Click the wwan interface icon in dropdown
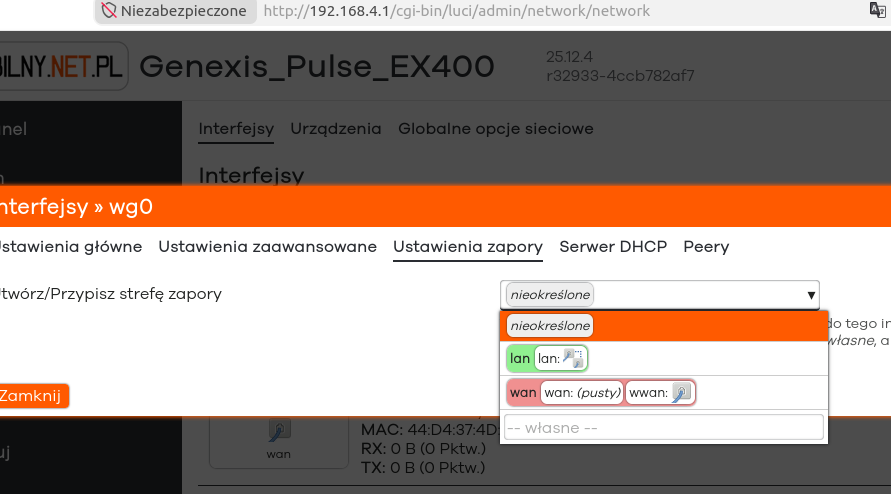 pyautogui.click(x=681, y=392)
